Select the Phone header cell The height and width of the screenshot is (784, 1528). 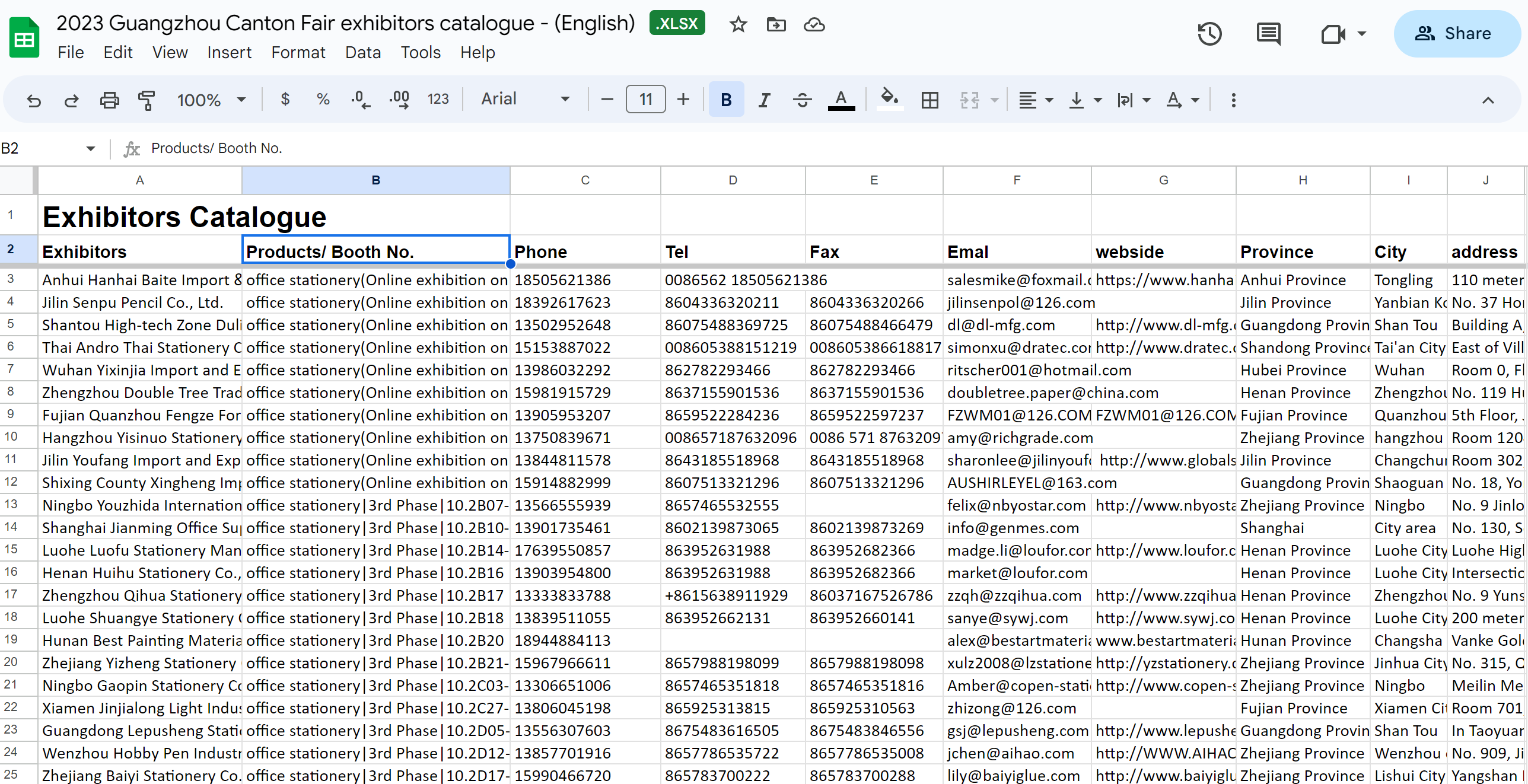[585, 251]
